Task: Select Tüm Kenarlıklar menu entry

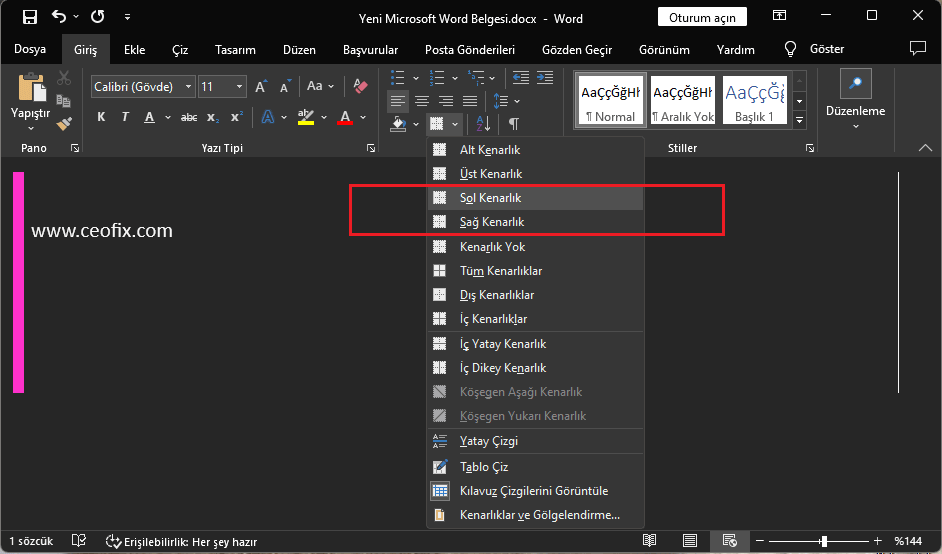Action: (535, 271)
